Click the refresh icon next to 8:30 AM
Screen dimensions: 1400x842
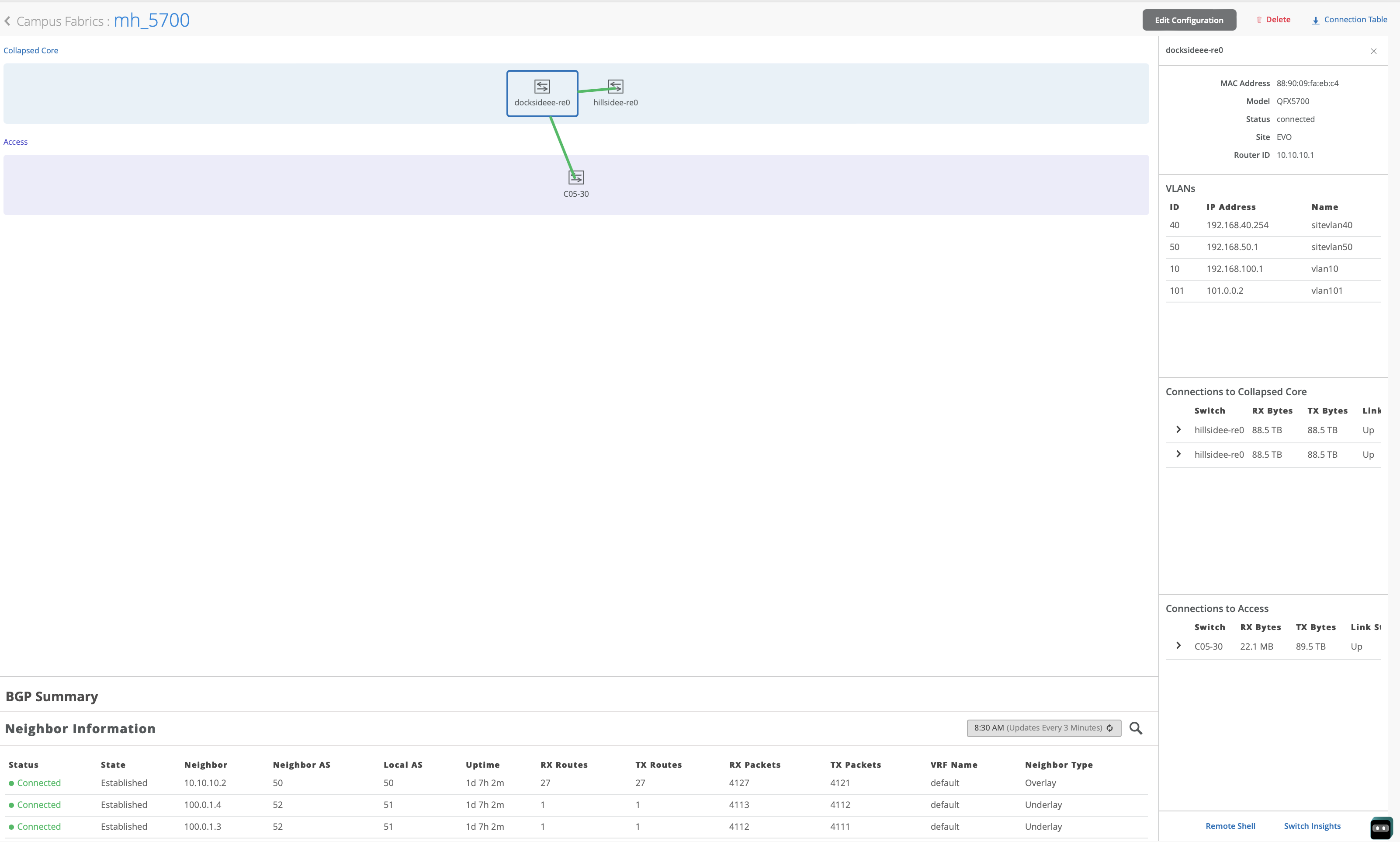coord(1110,728)
